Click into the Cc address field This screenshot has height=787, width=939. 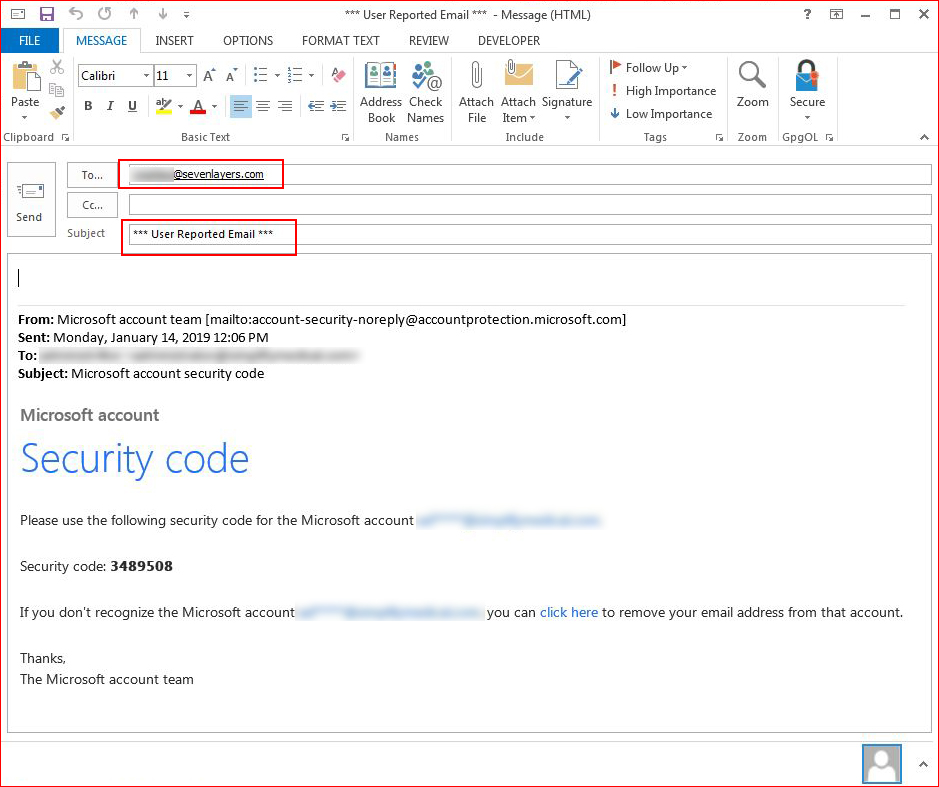click(530, 205)
